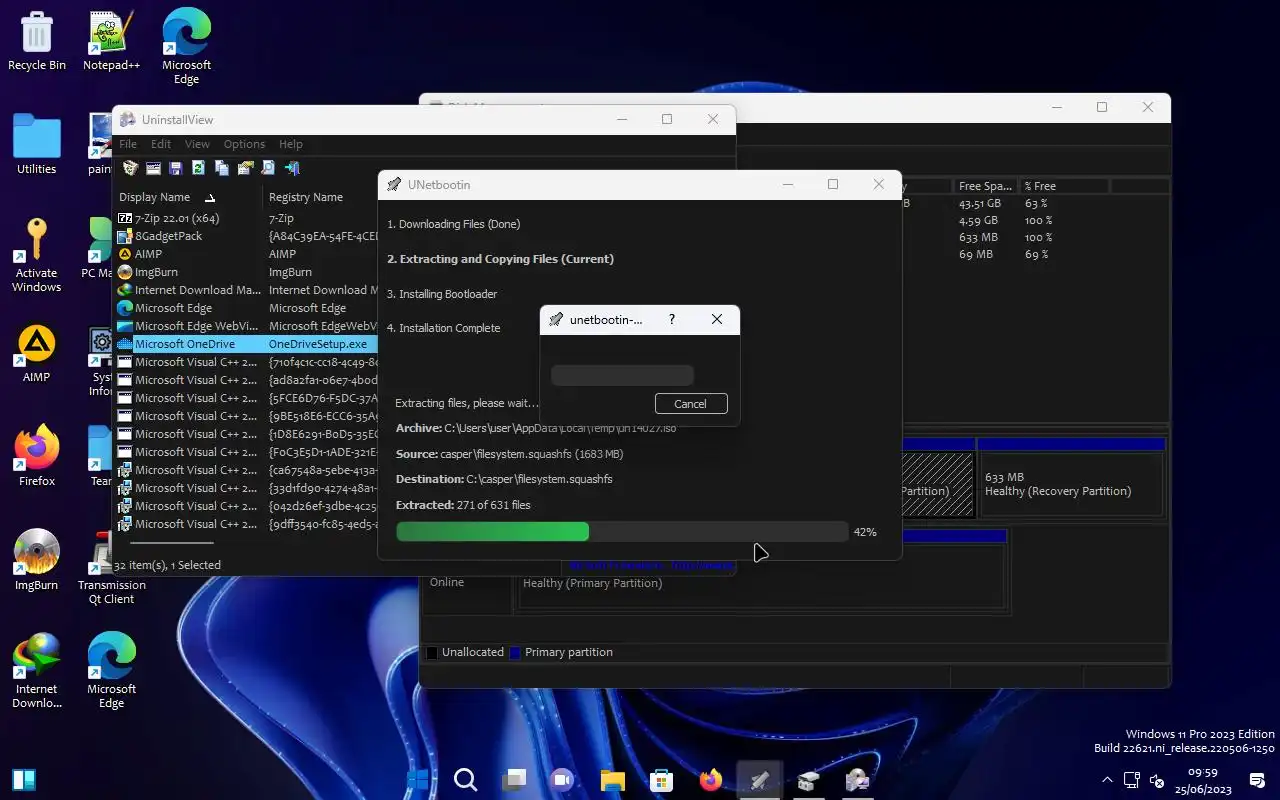The height and width of the screenshot is (800, 1280).
Task: Select 7-Zip 22.01 (x64) row
Action: pyautogui.click(x=246, y=218)
